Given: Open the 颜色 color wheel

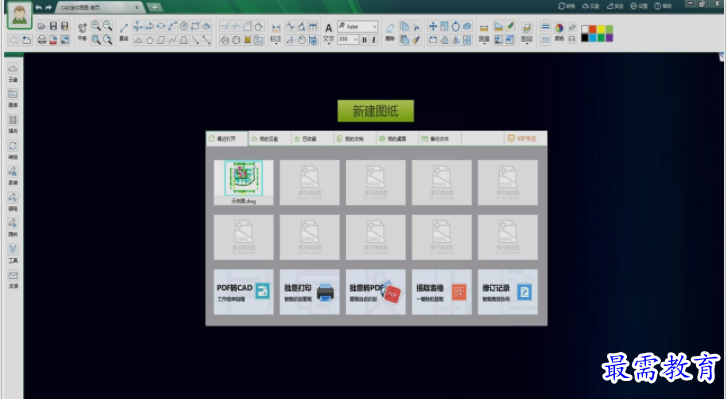Looking at the screenshot, I should click(x=559, y=31).
